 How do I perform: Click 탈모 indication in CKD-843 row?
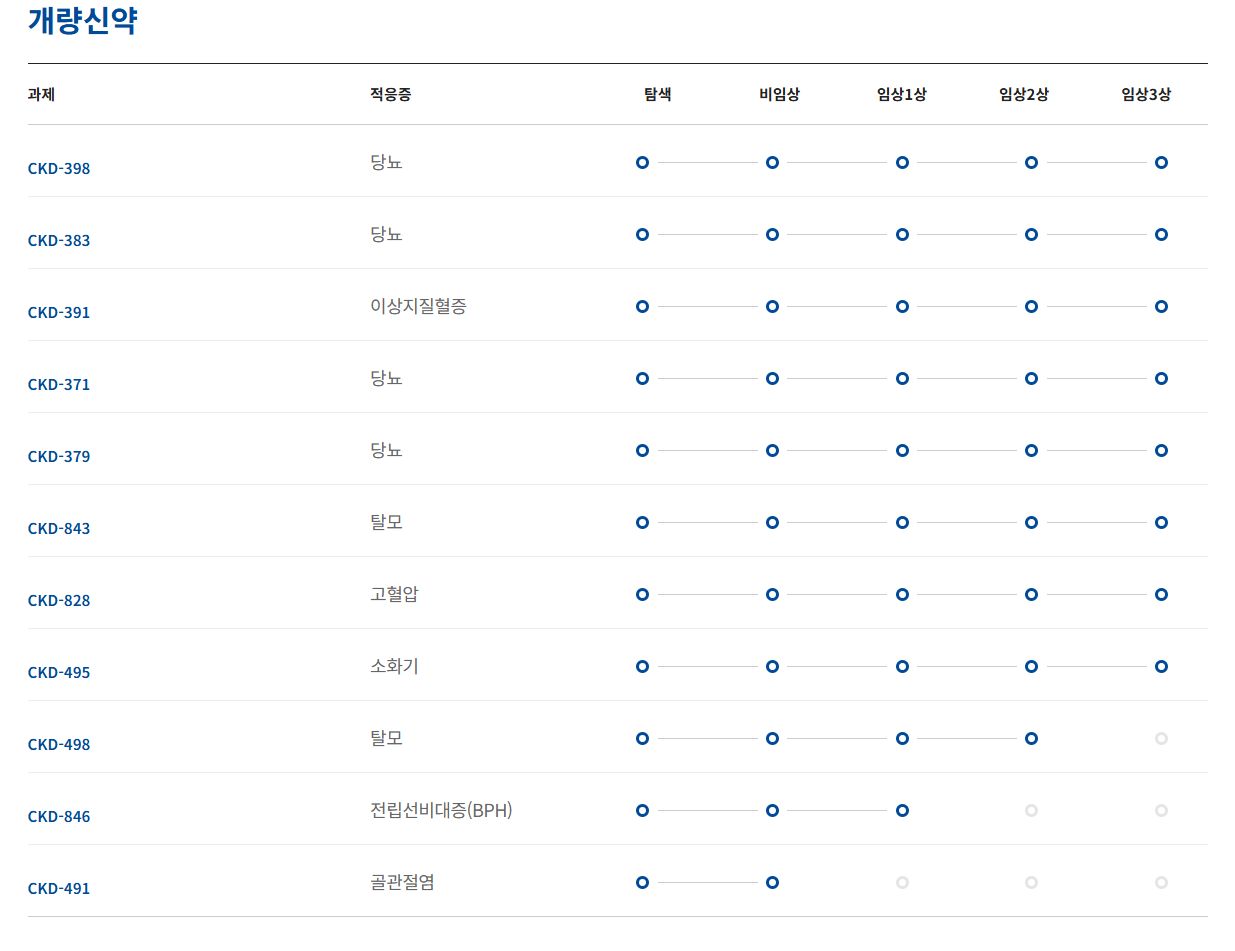coord(386,522)
